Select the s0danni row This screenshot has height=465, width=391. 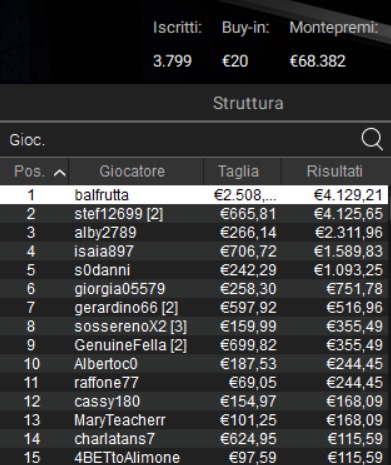[x=194, y=270]
